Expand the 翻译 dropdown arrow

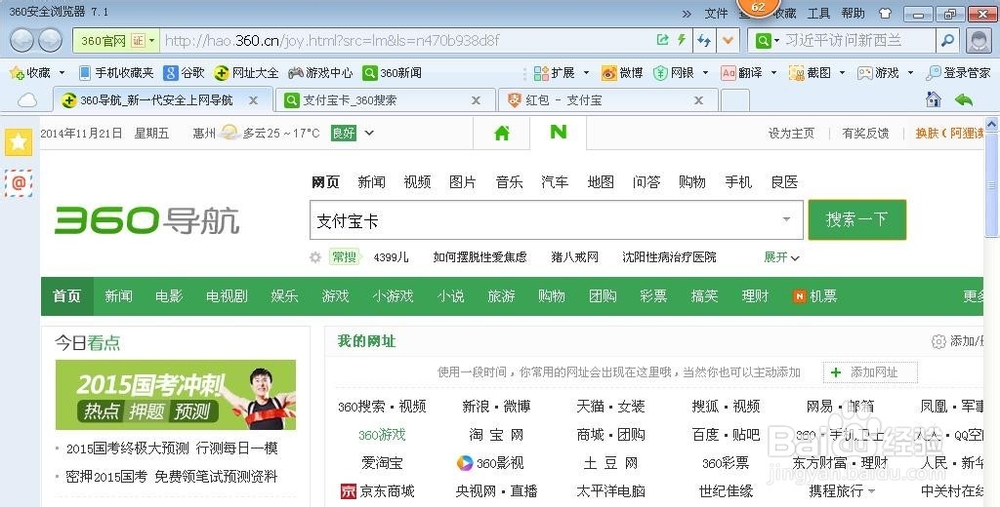click(x=774, y=73)
